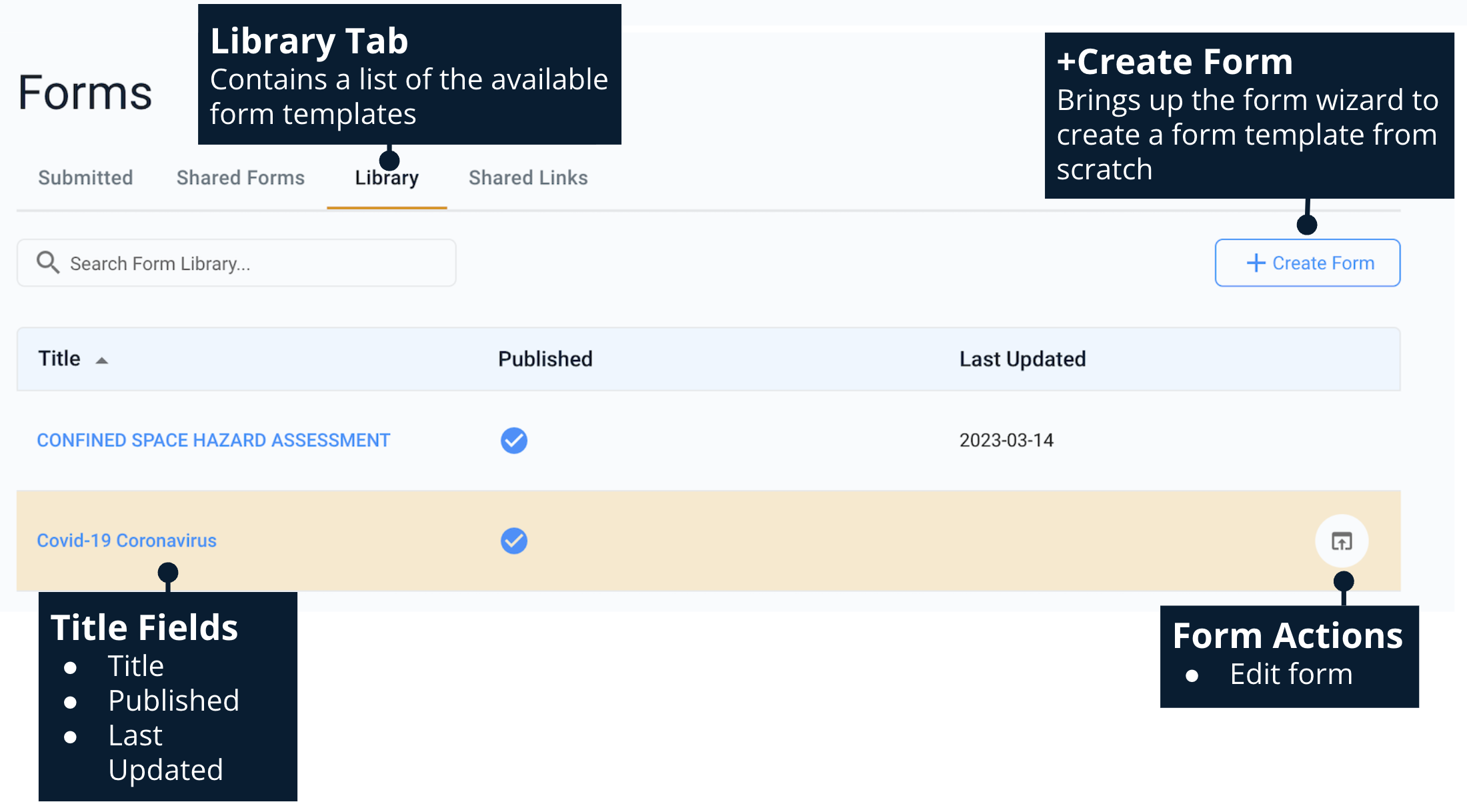Open the Covid-19 Coronavirus form link
This screenshot has width=1467, height=812.
(127, 541)
